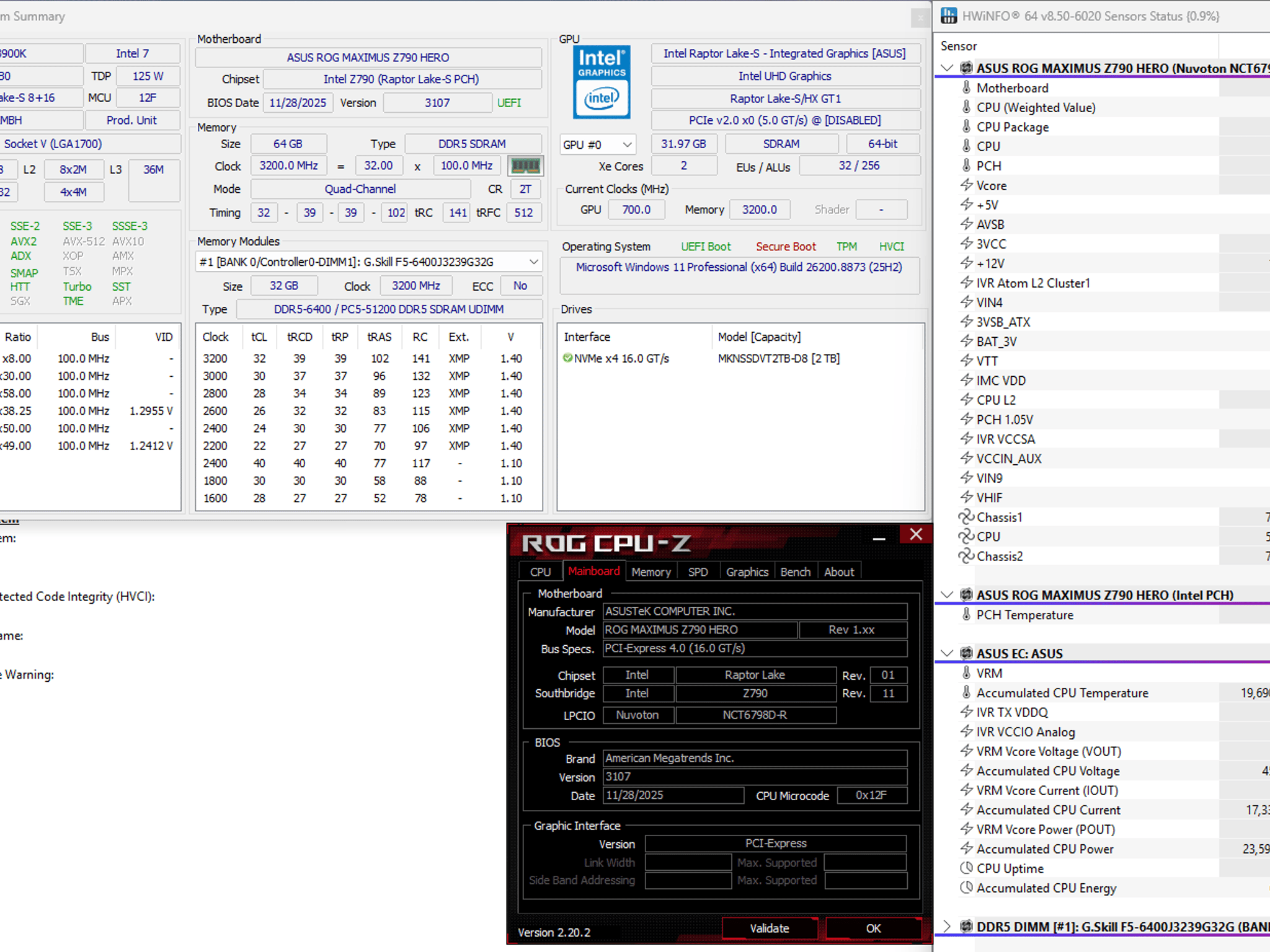Minimize the ROG CPU-Z window

879,538
